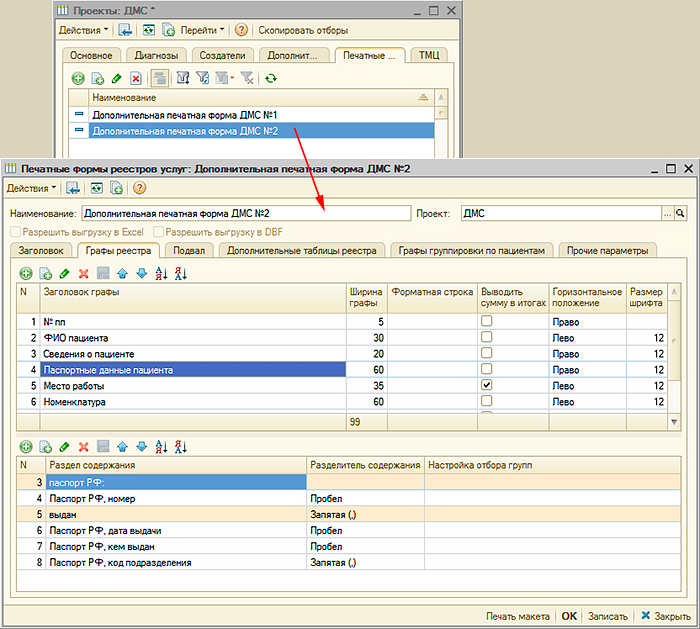Image resolution: width=700 pixels, height=629 pixels.
Task: Click the refresh icon in the Проекты list toolbar
Action: point(270,78)
